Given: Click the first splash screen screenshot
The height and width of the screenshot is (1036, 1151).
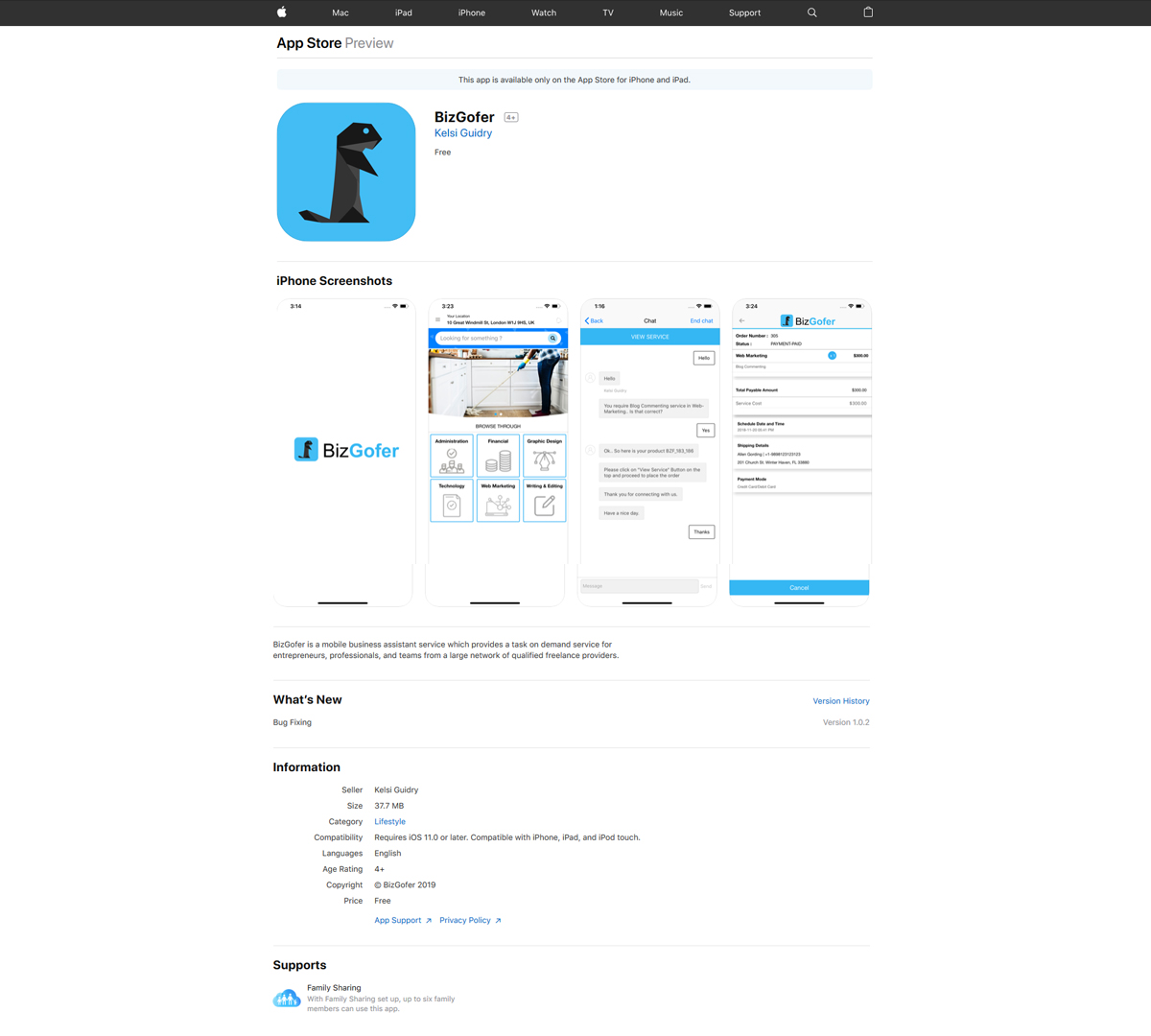Looking at the screenshot, I should pyautogui.click(x=343, y=453).
